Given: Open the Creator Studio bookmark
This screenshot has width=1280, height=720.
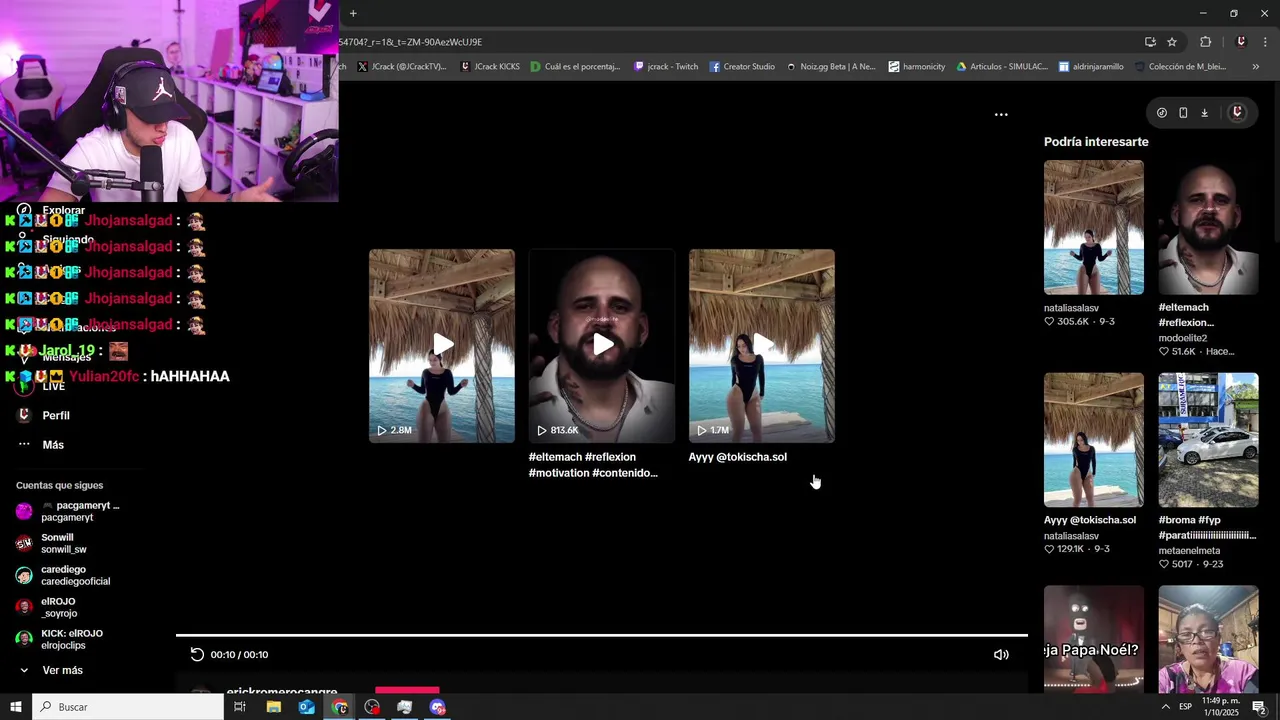Looking at the screenshot, I should coord(742,67).
